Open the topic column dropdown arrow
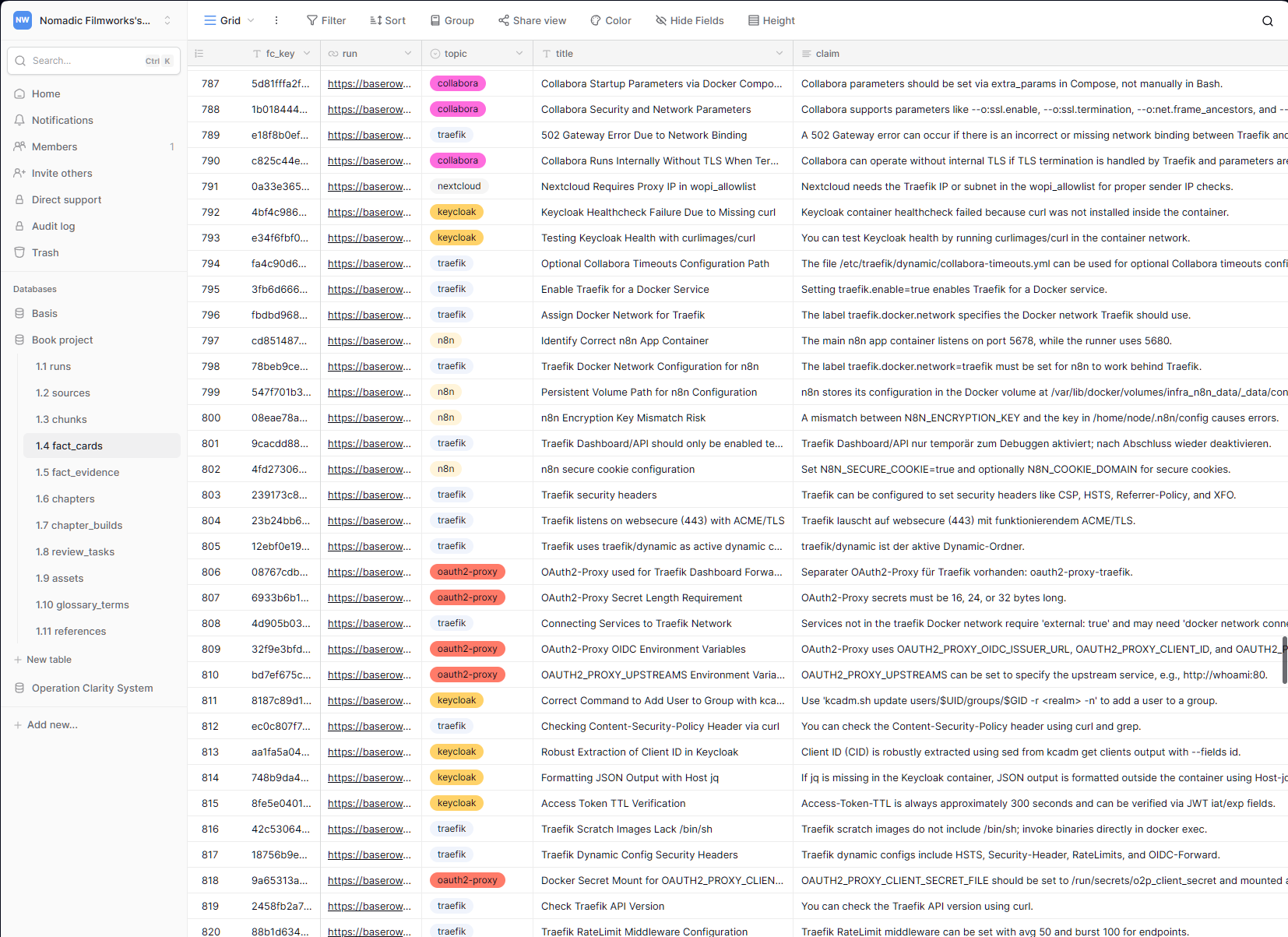The image size is (1288, 937). 519,54
